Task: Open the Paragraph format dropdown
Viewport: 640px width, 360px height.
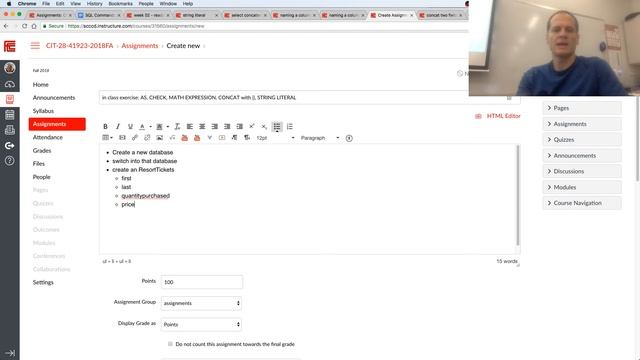Action: [x=320, y=138]
